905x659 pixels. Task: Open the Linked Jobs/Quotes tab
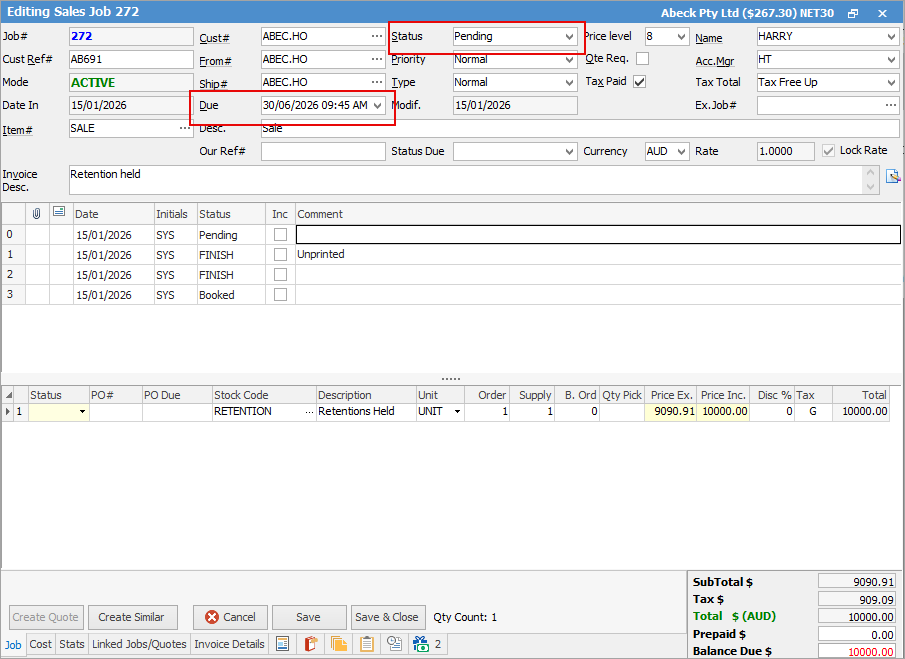[x=139, y=644]
